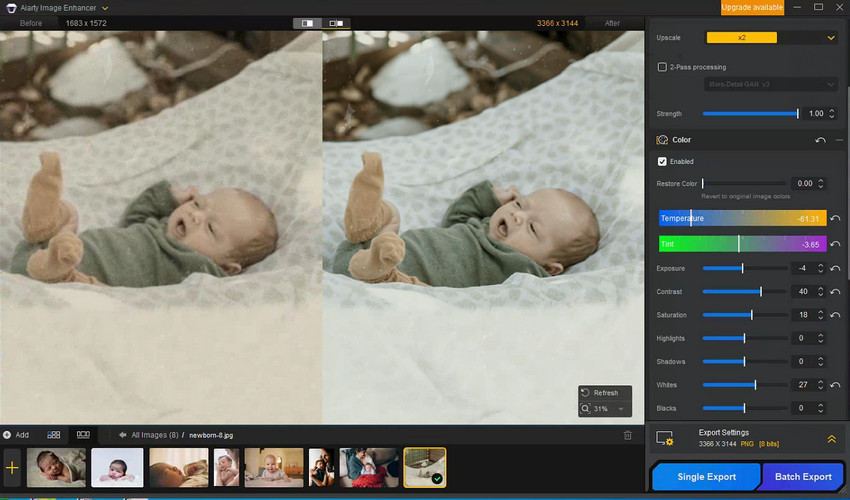Select the baby profile close-up thumbnail
Image resolution: width=850 pixels, height=500 pixels.
coord(178,467)
